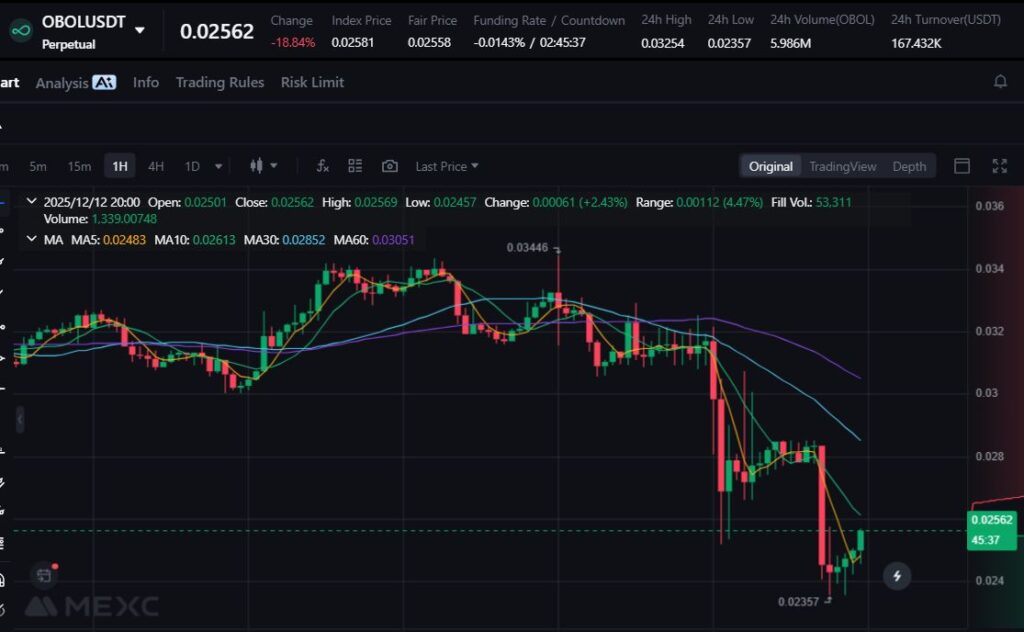The height and width of the screenshot is (632, 1024).
Task: Switch chart view to TradingView
Action: tap(842, 166)
